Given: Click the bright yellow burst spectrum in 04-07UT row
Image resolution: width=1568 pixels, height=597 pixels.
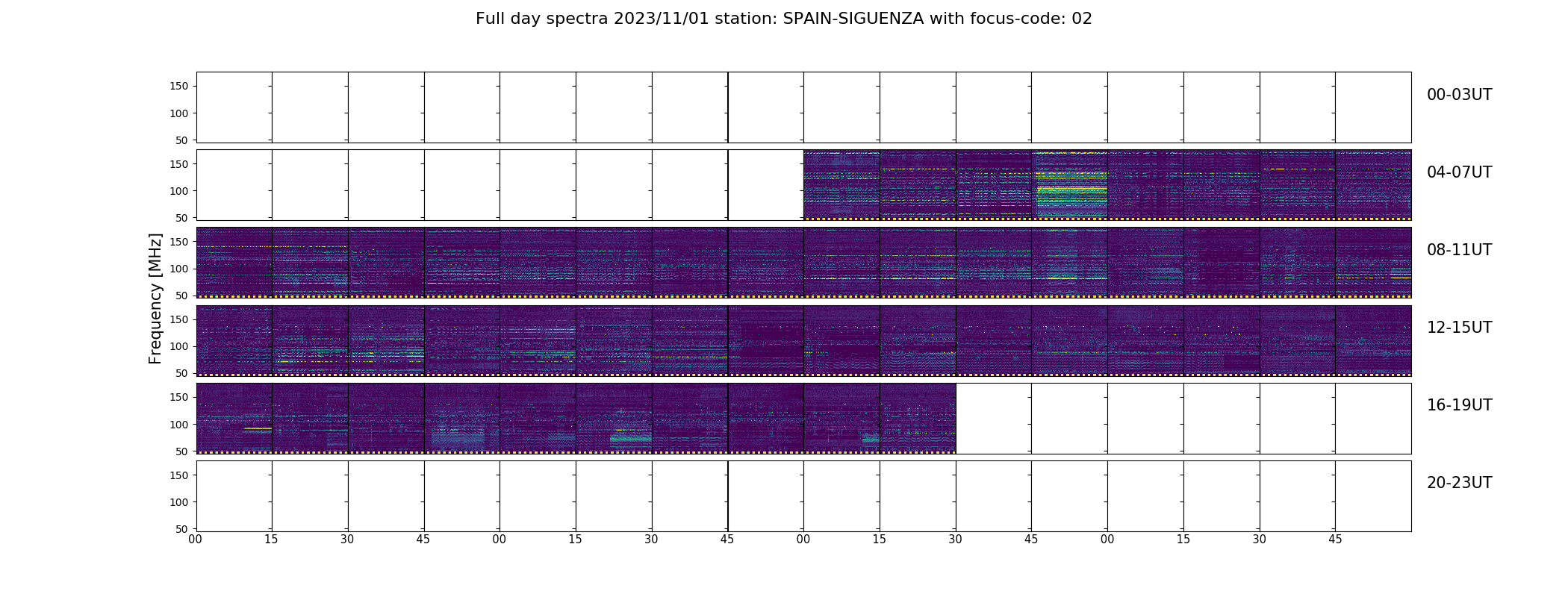Looking at the screenshot, I should point(1069,185).
